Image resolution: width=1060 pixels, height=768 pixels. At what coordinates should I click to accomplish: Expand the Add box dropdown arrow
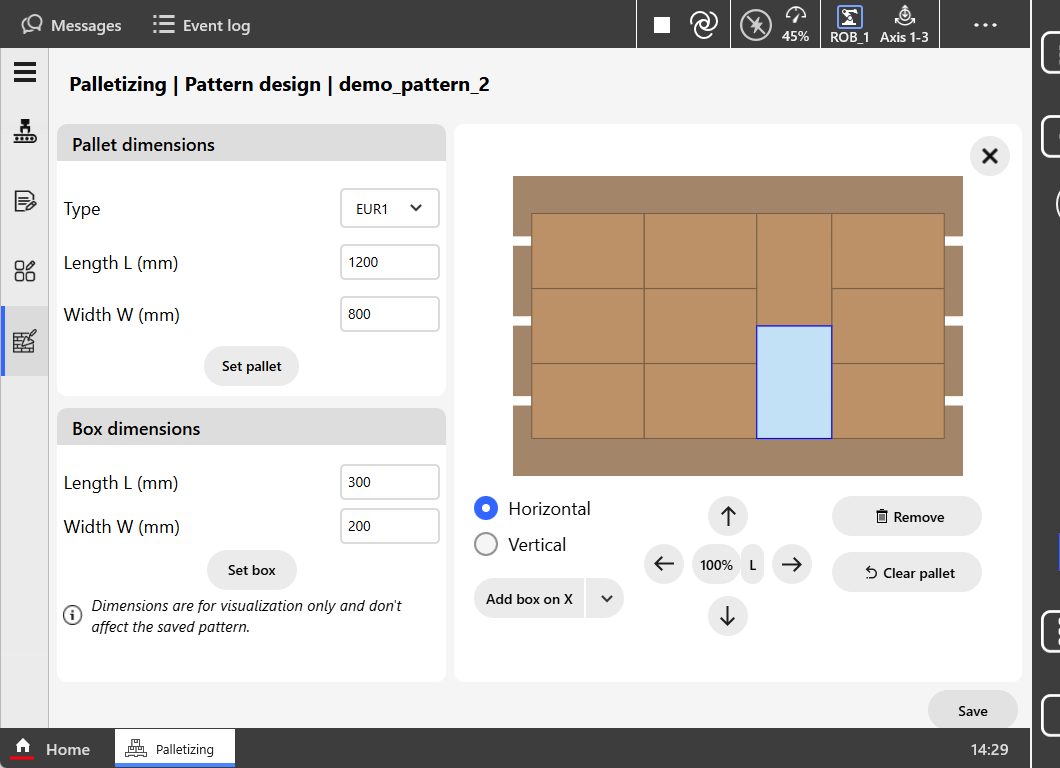(x=606, y=599)
